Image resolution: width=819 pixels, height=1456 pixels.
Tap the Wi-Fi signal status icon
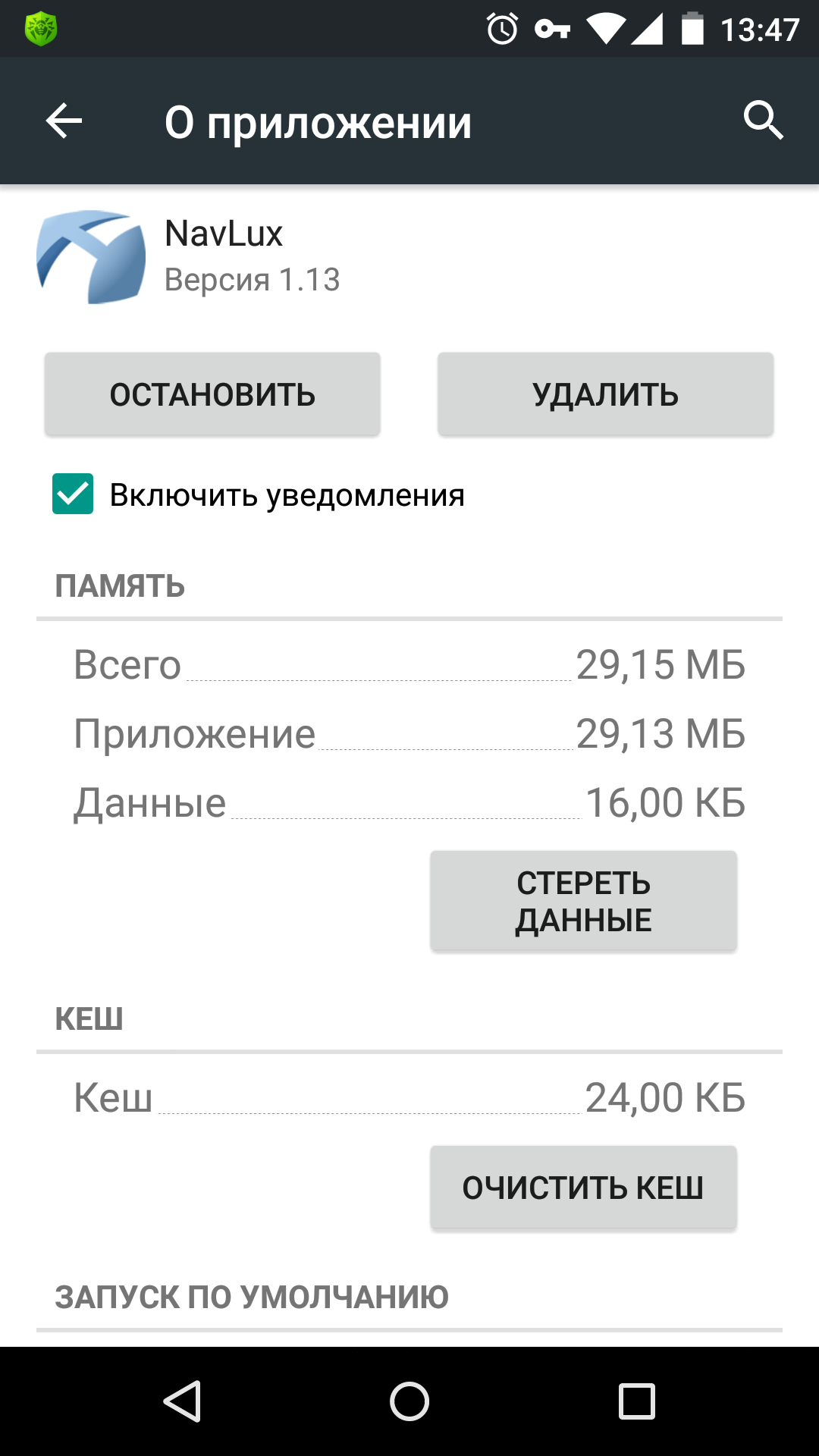click(604, 30)
